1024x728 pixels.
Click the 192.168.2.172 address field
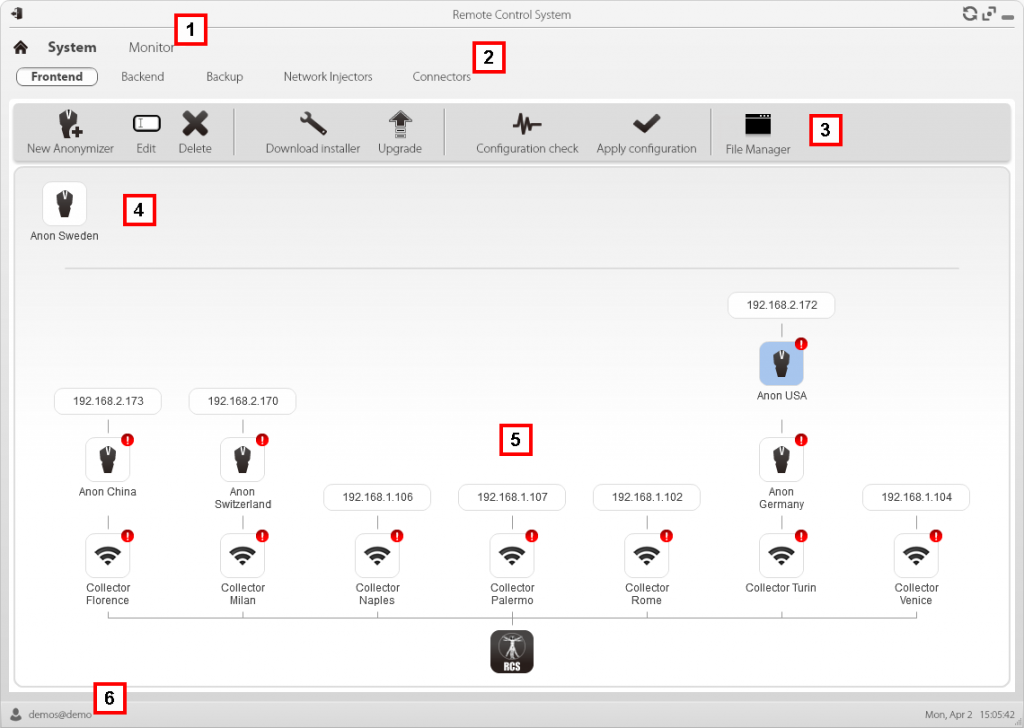pyautogui.click(x=781, y=306)
